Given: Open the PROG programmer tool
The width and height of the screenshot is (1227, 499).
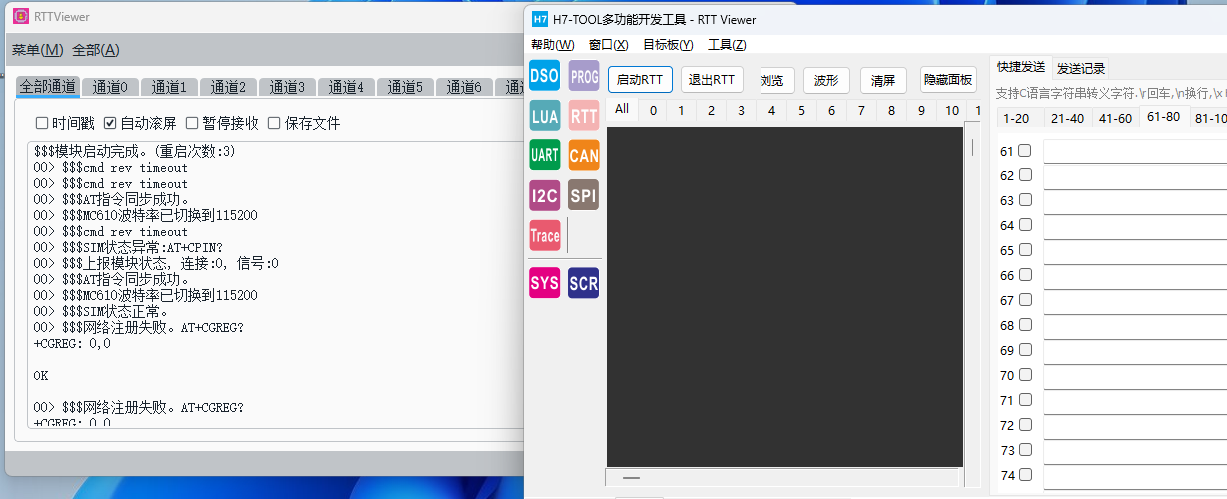Looking at the screenshot, I should 584,76.
